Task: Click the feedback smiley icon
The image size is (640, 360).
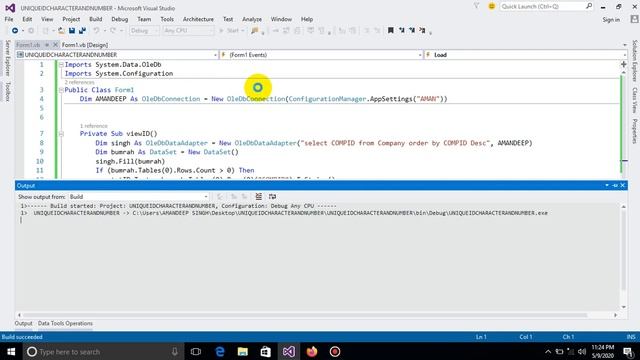Action: pos(491,7)
